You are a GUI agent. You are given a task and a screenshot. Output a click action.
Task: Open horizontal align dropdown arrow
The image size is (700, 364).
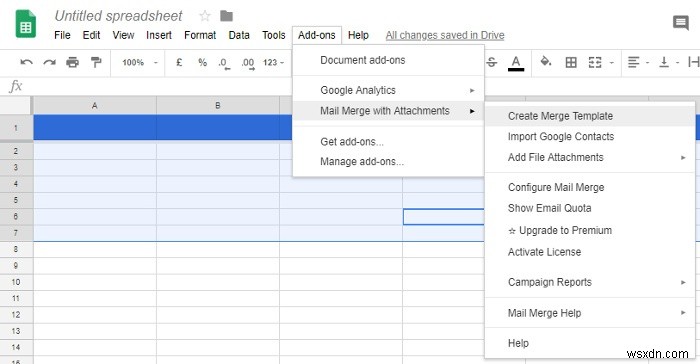647,63
